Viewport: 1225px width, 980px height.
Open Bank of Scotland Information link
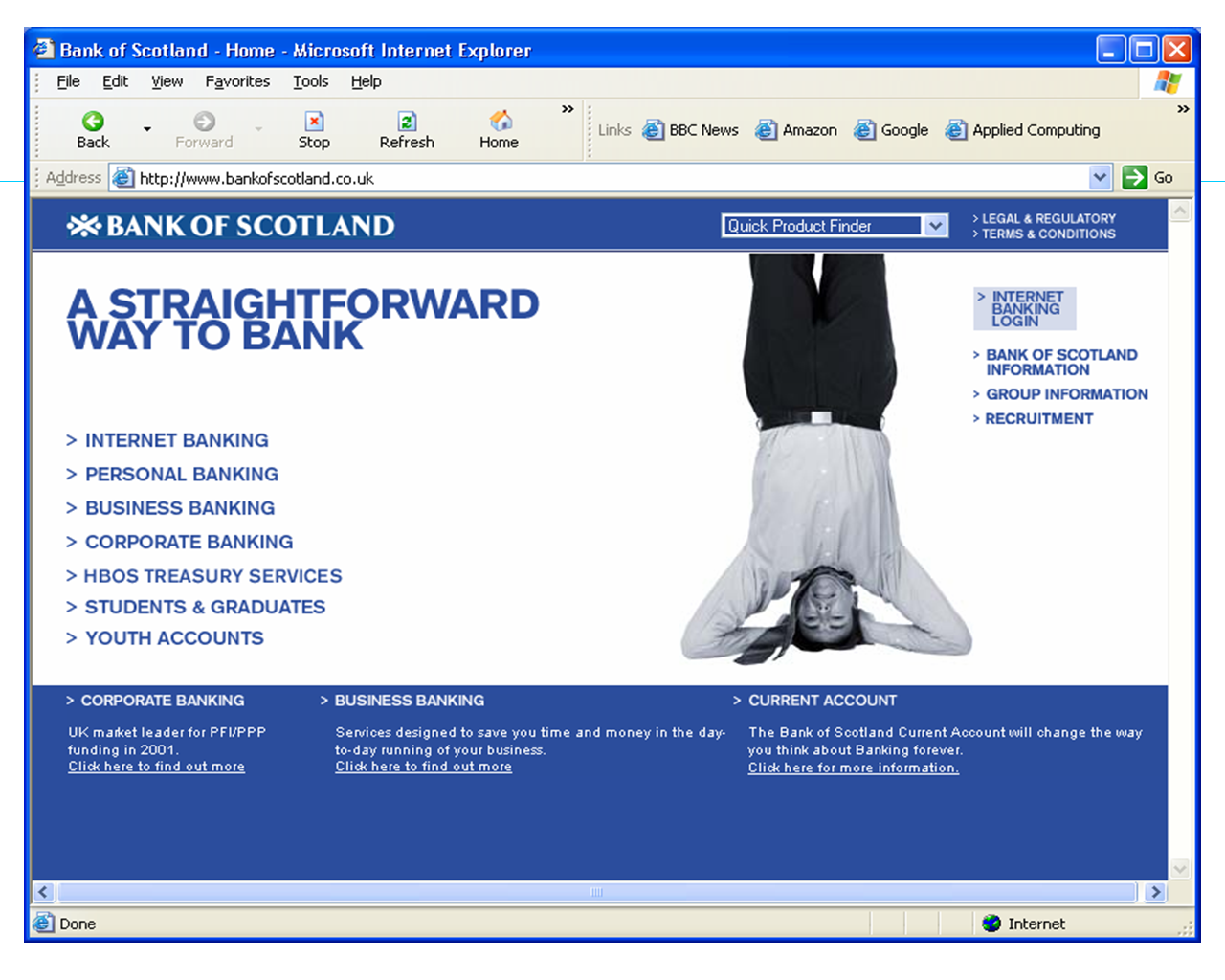click(x=1056, y=362)
